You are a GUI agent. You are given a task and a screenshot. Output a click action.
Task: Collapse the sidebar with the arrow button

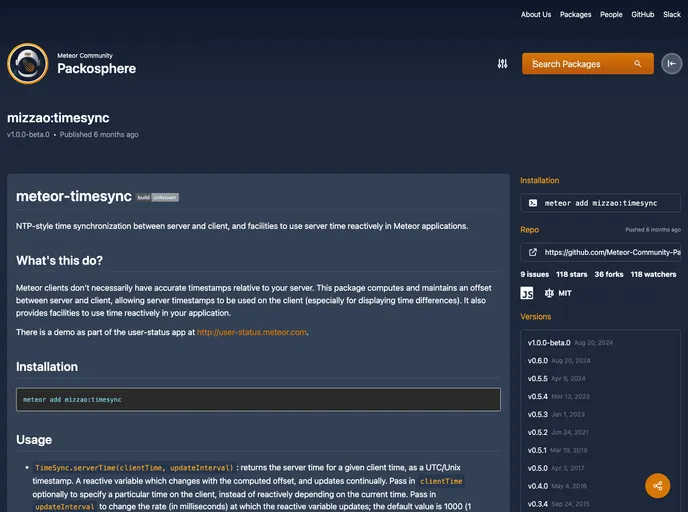point(671,64)
